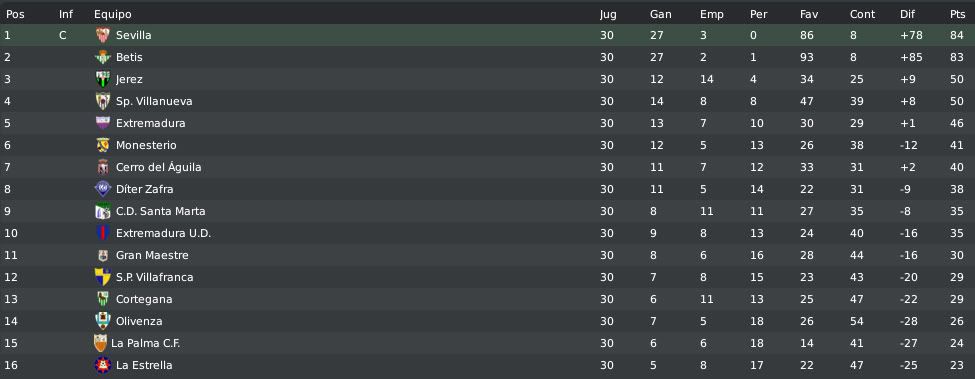Image resolution: width=975 pixels, height=379 pixels.
Task: Click the Sevilla club crest icon
Action: pos(103,35)
